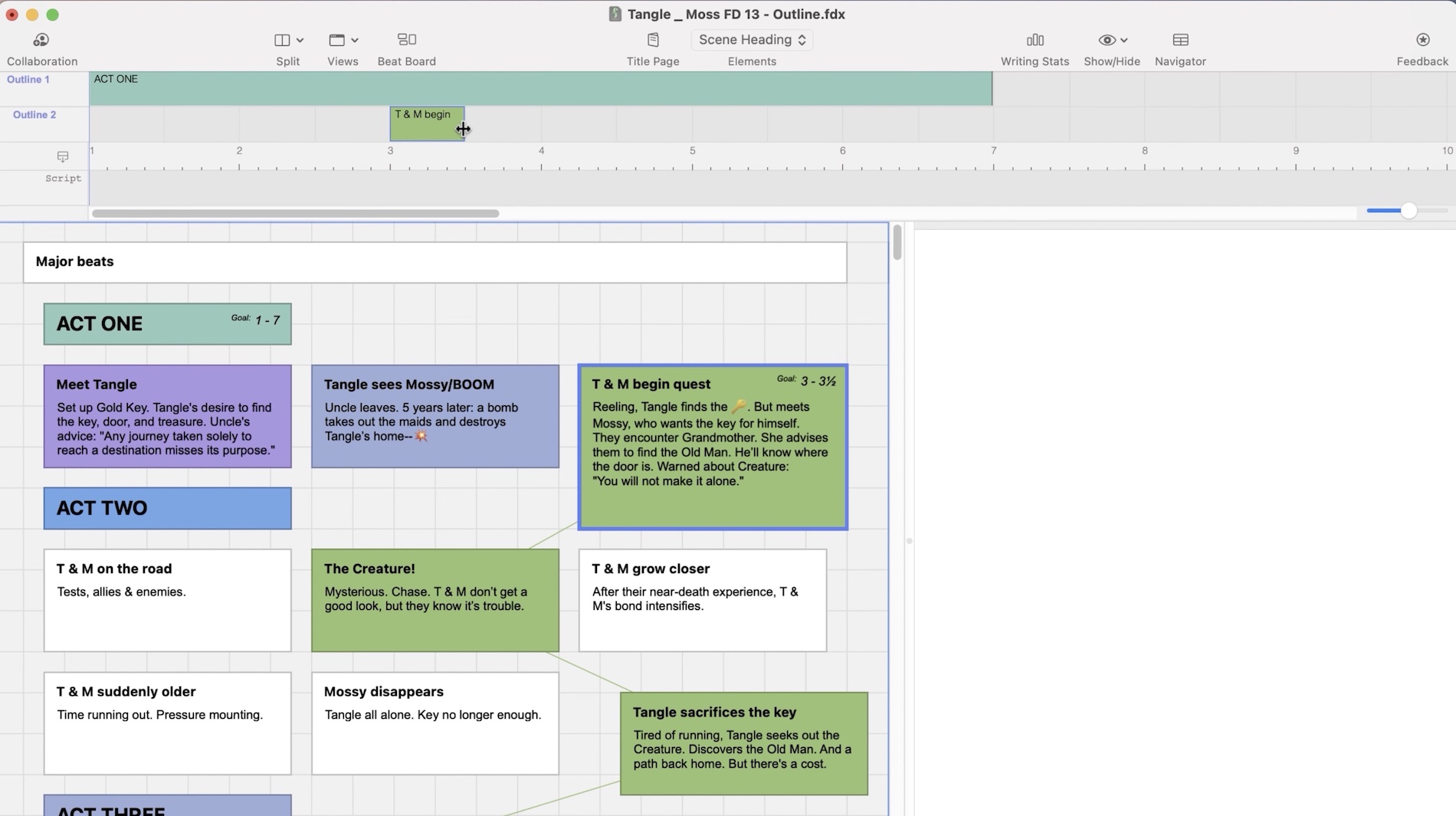Open the Collaboration icon
1456x816 pixels.
click(x=41, y=40)
